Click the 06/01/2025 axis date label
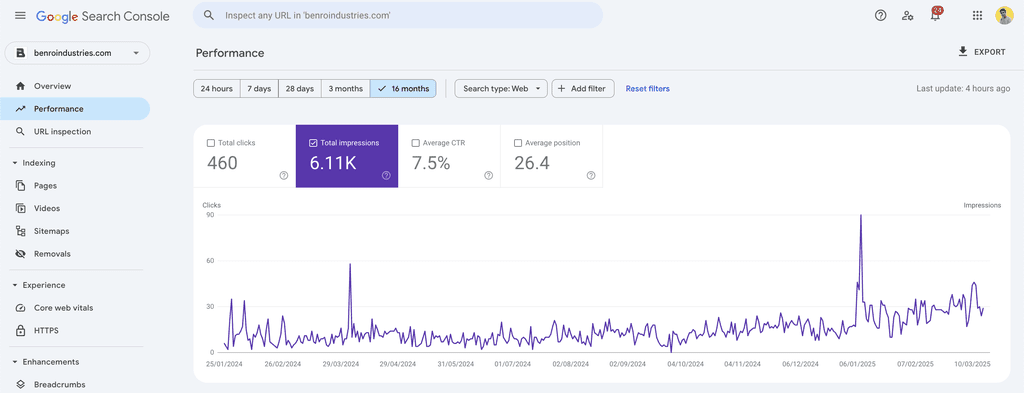This screenshot has width=1024, height=393. [858, 364]
